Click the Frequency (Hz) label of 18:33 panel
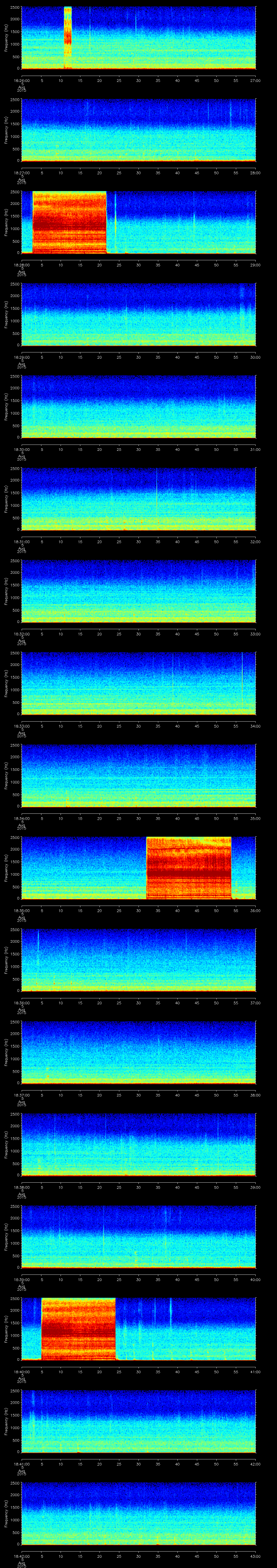277x1568 pixels. coord(6,683)
